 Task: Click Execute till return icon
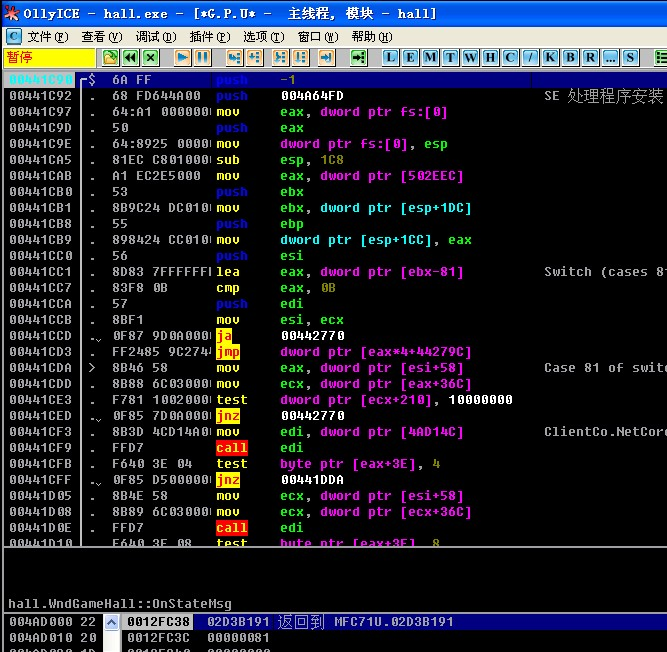326,58
